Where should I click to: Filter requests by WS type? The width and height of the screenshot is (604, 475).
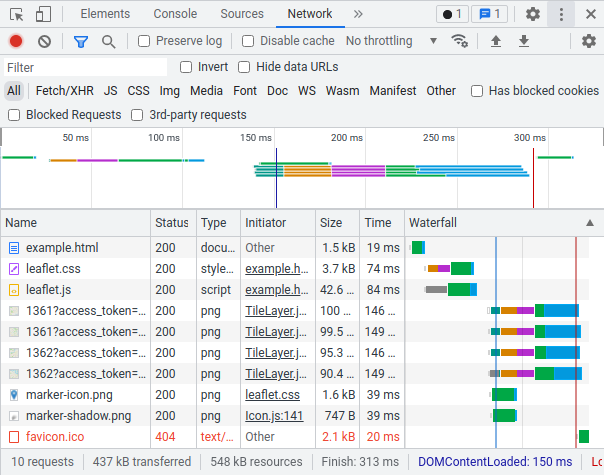(x=307, y=91)
